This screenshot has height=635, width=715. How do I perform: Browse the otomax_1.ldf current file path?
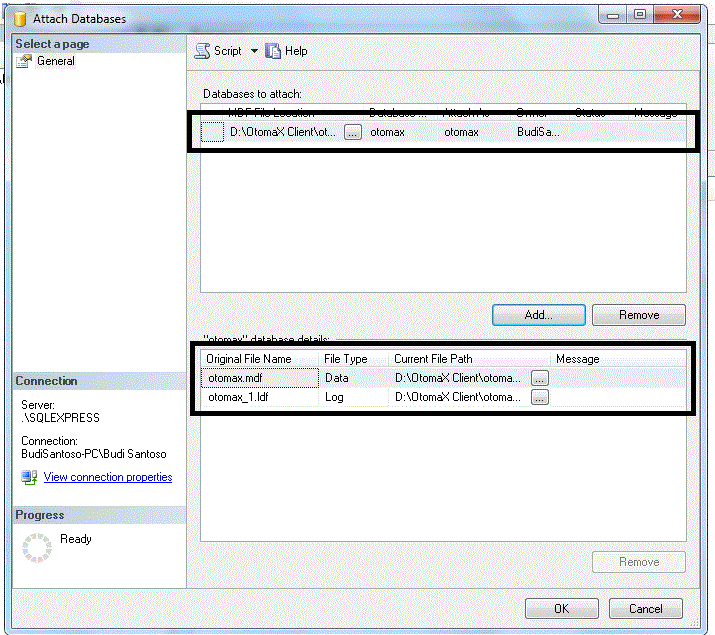click(x=540, y=398)
